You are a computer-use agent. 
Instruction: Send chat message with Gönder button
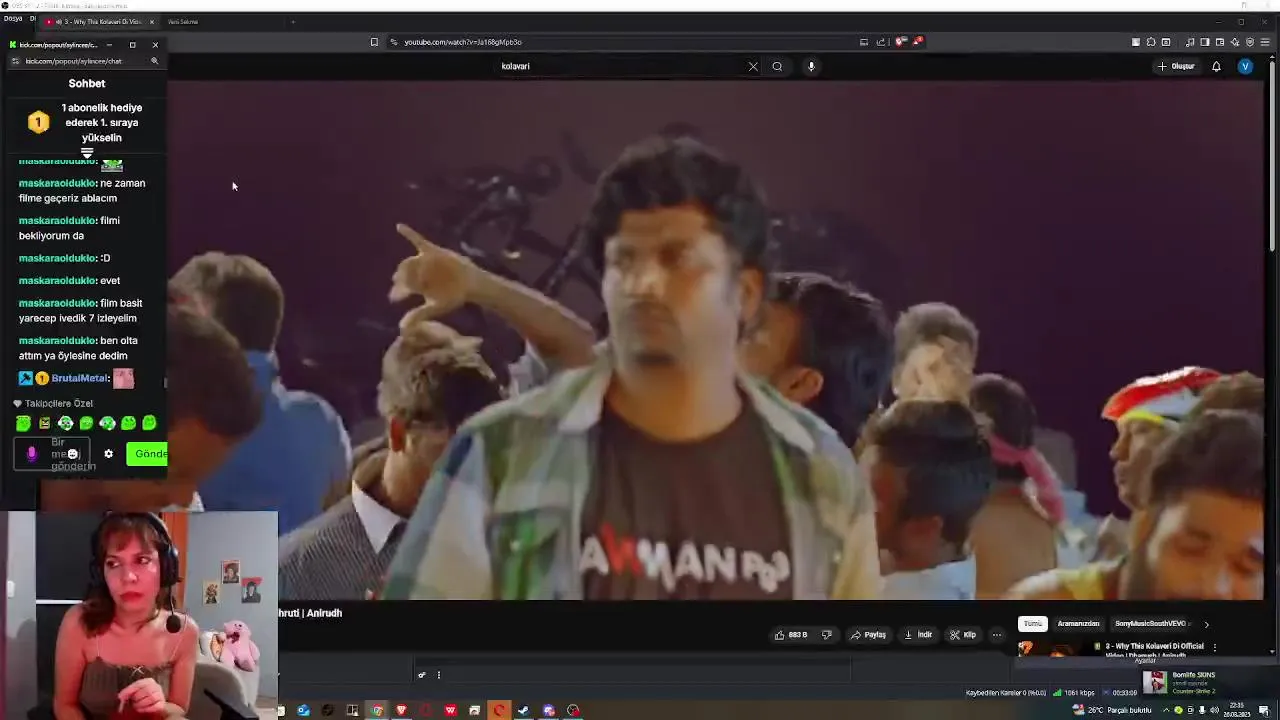coord(148,454)
